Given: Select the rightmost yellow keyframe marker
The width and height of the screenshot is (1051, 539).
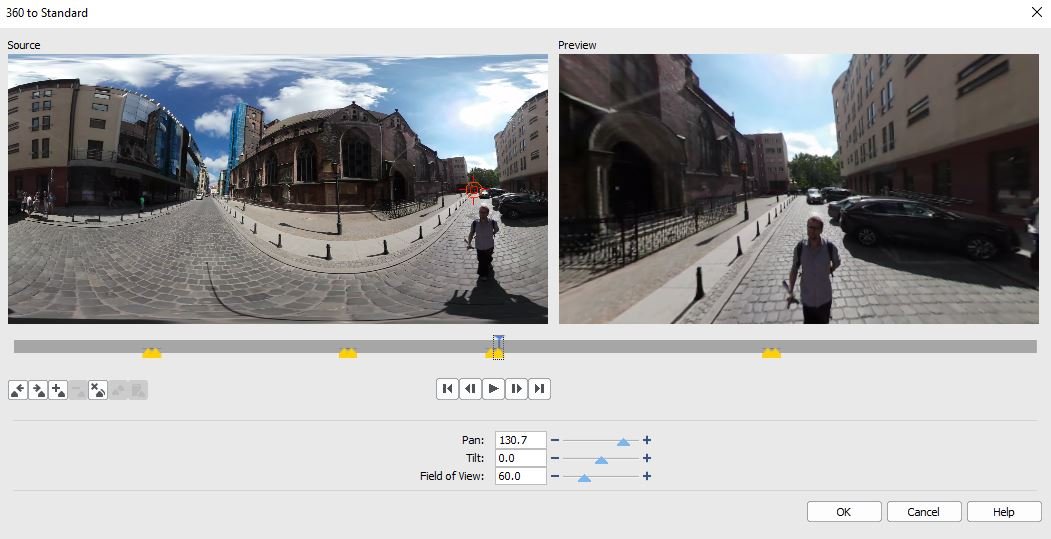Looking at the screenshot, I should coord(771,353).
